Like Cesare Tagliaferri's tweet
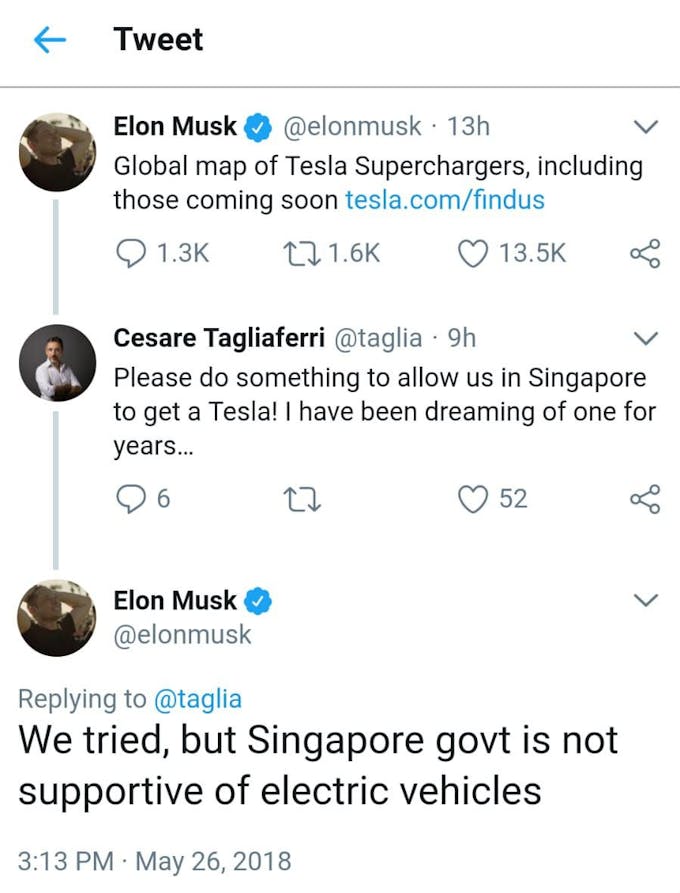The width and height of the screenshot is (680, 893). pos(471,498)
